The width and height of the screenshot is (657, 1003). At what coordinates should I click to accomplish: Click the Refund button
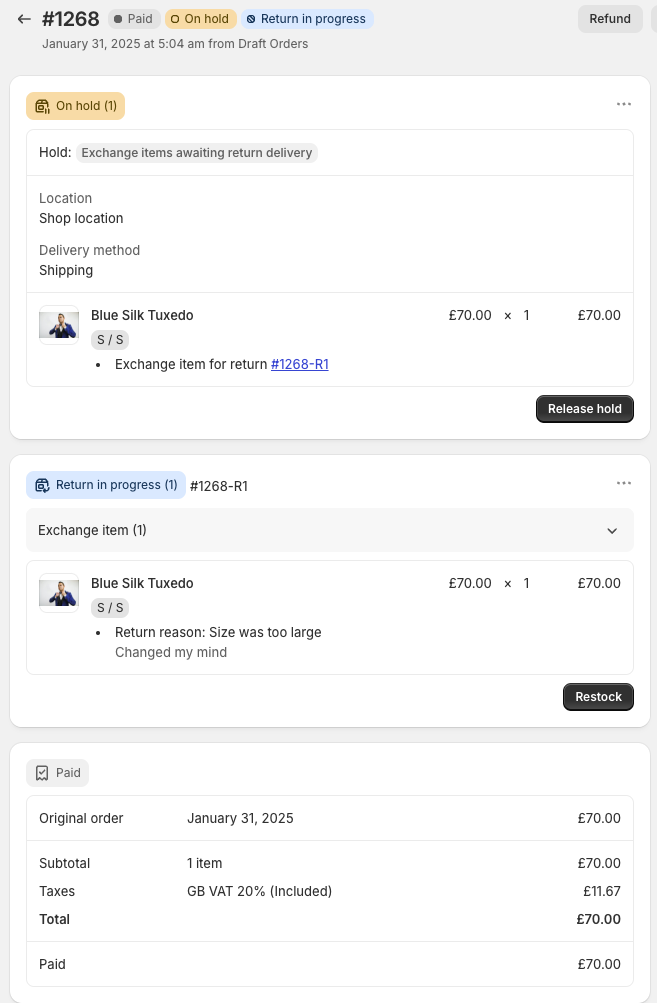[610, 19]
